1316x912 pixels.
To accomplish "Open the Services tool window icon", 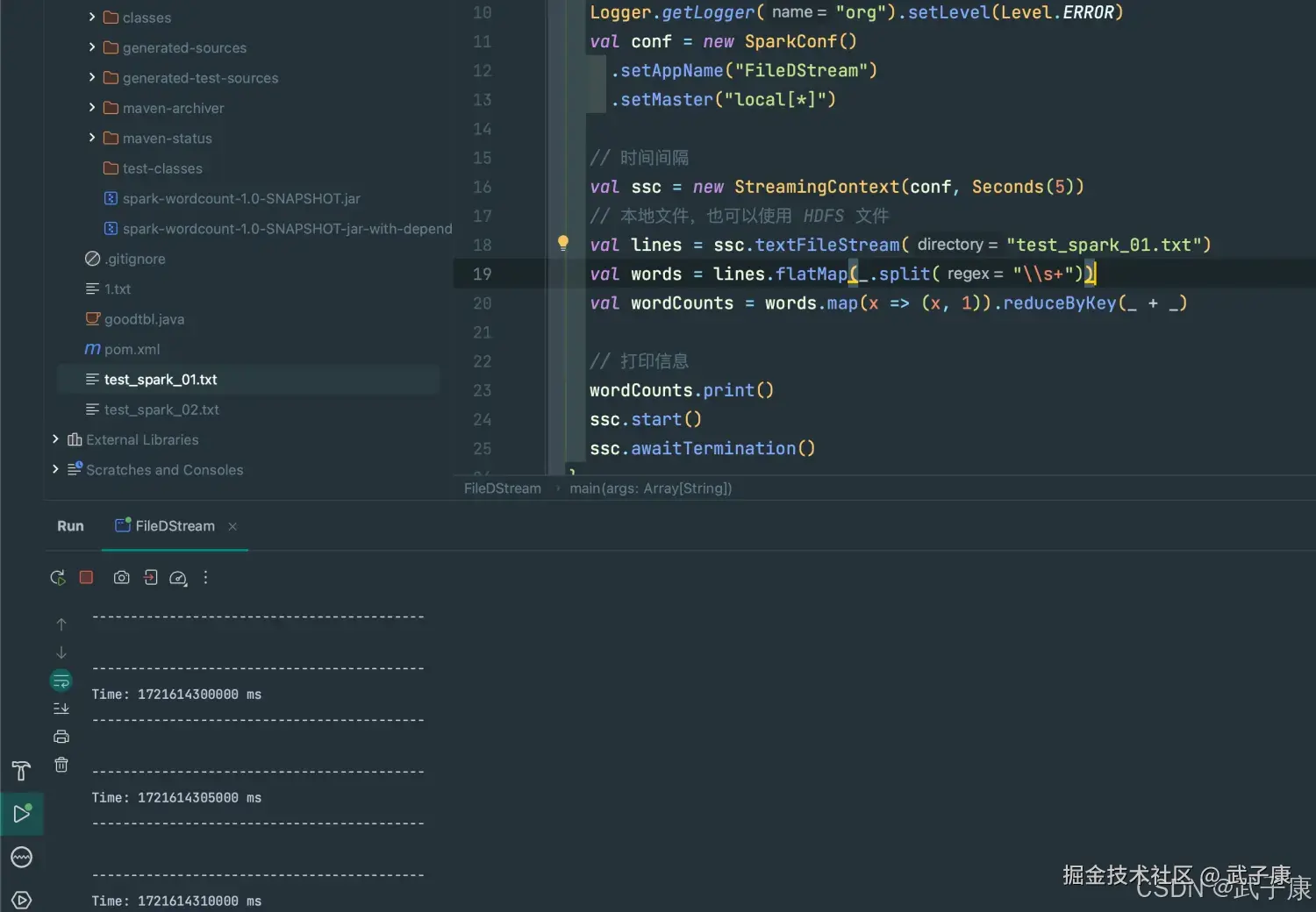I will (x=22, y=900).
